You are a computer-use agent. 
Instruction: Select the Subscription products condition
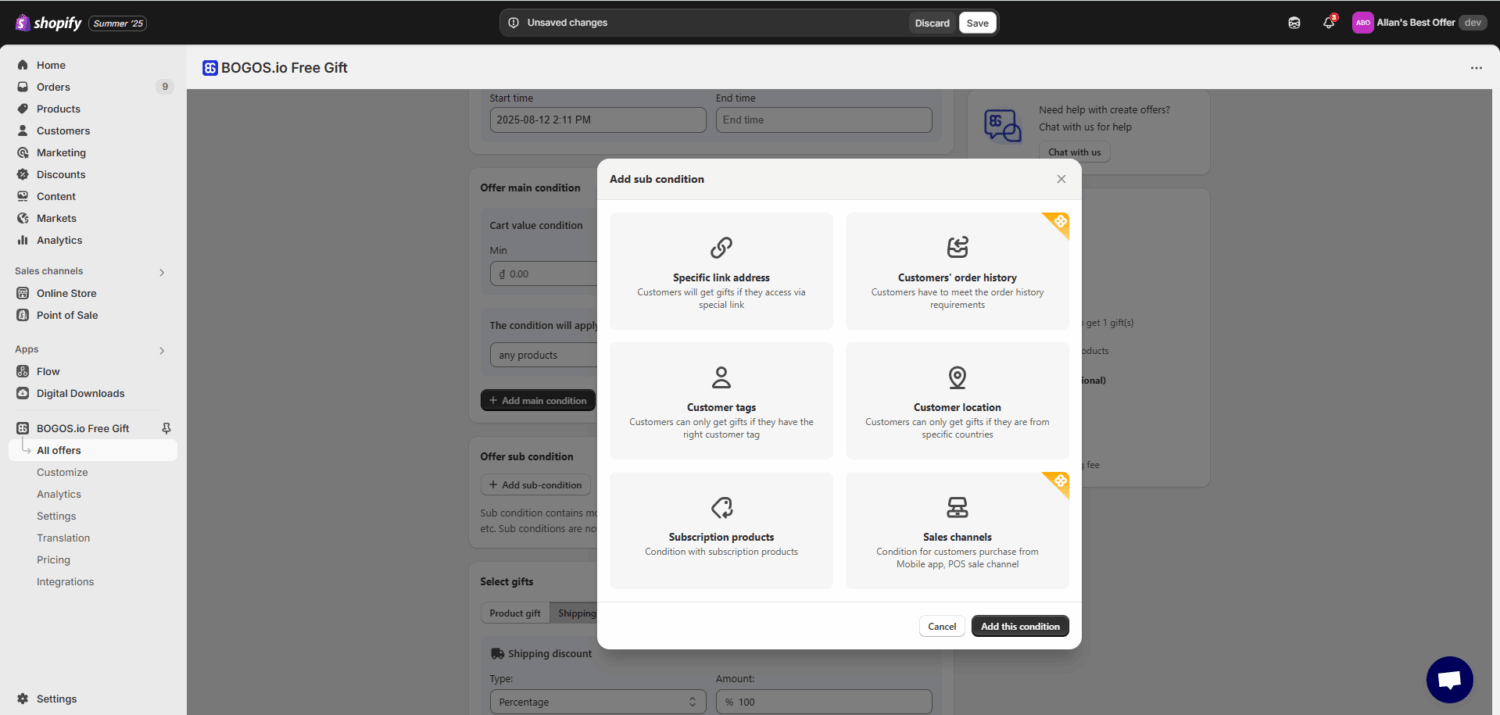(721, 530)
